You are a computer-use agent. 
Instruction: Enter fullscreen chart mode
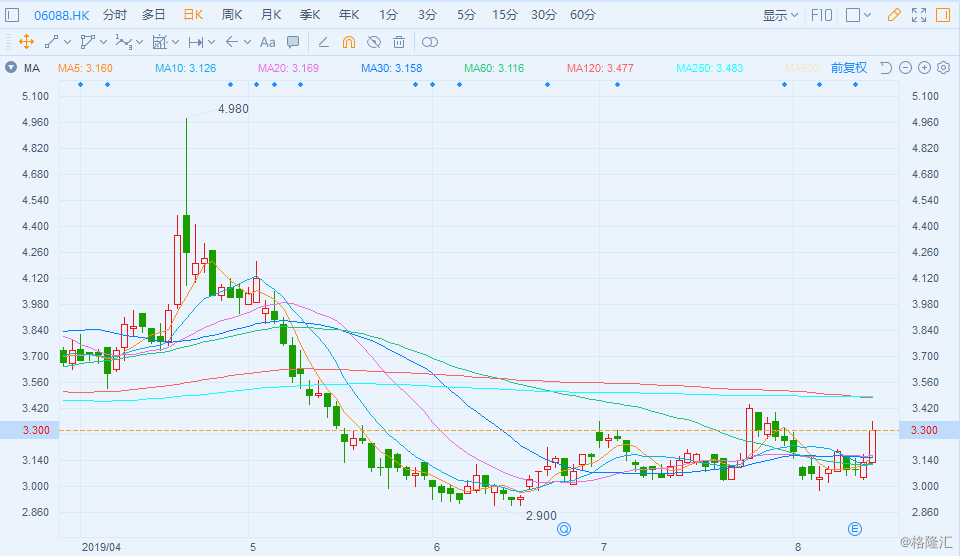[x=919, y=15]
